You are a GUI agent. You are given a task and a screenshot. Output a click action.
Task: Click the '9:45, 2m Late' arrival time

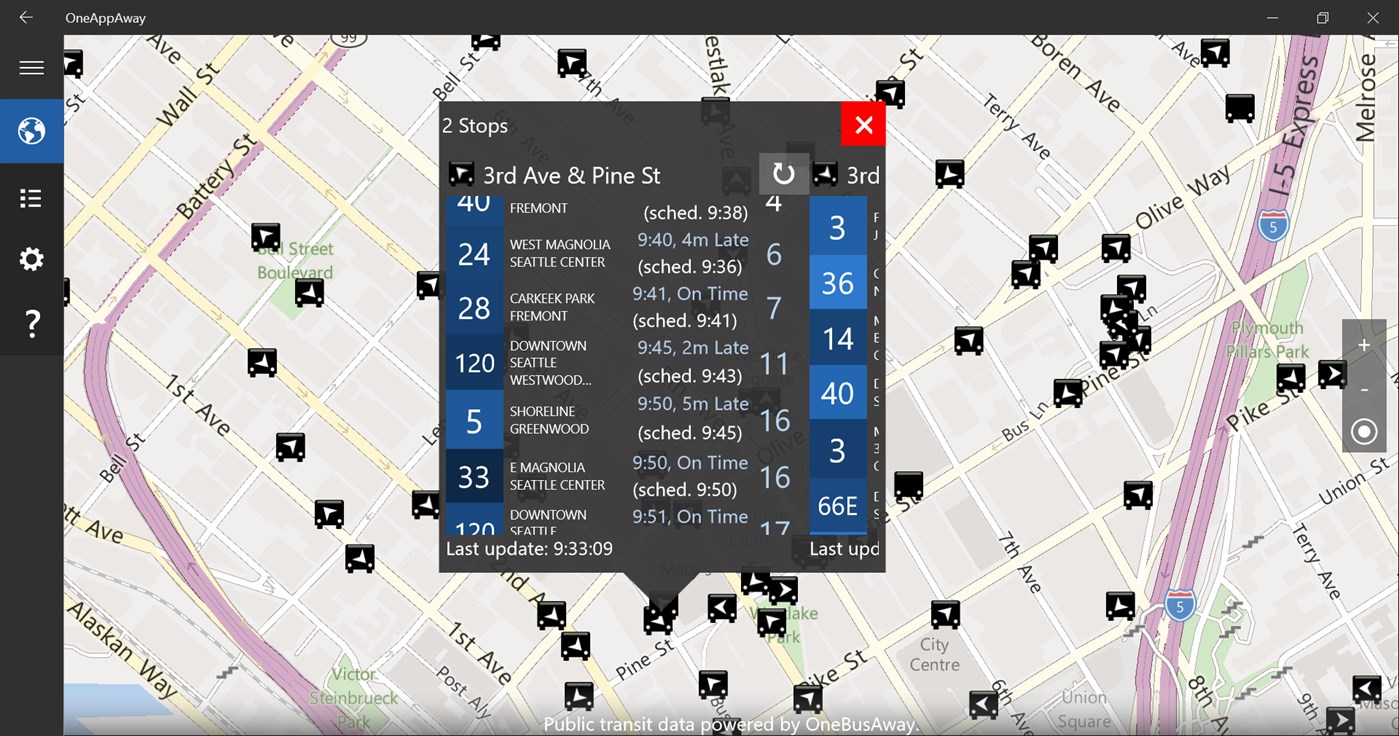(693, 348)
